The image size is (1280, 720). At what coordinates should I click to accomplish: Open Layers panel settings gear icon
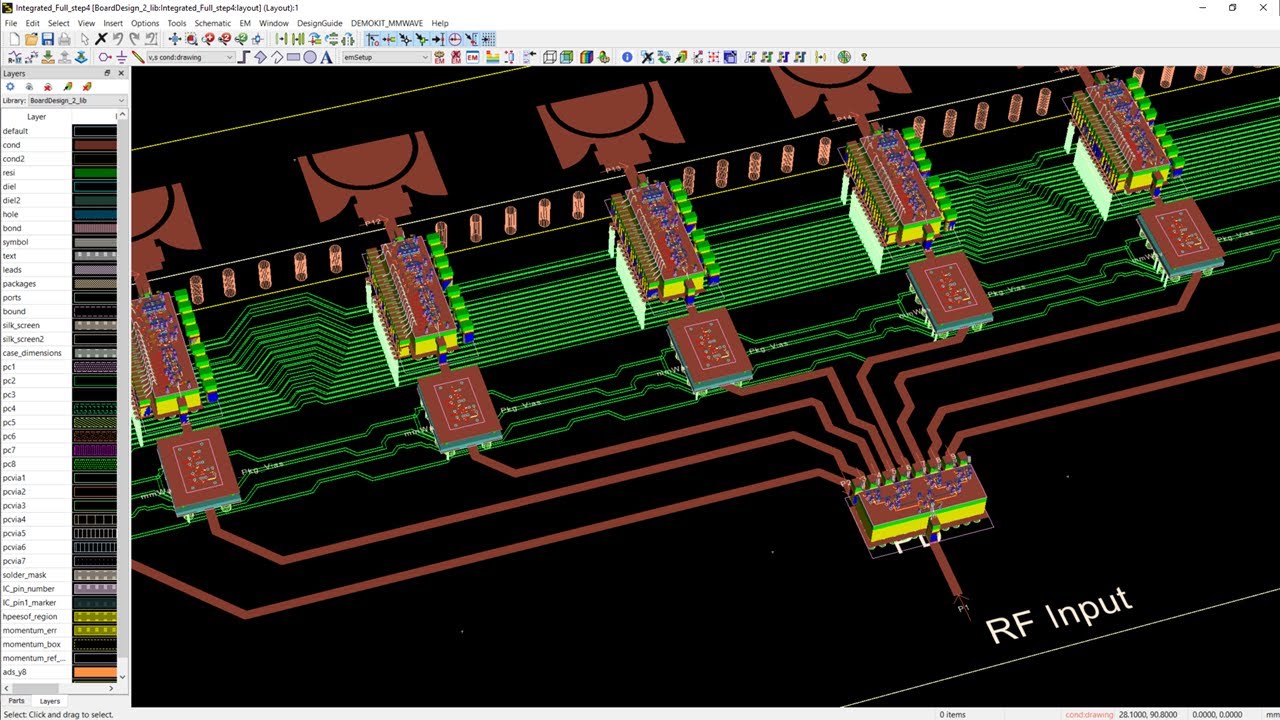click(x=10, y=87)
